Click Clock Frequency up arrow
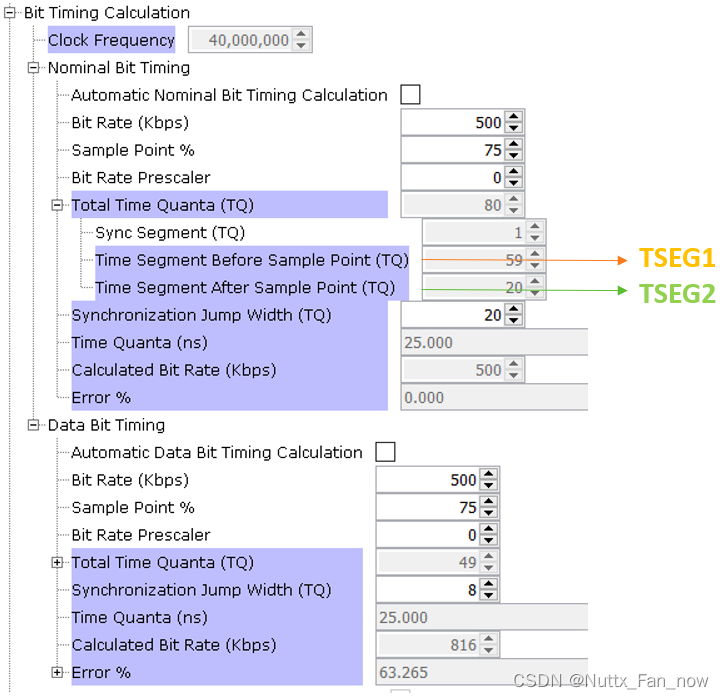This screenshot has height=699, width=724. pyautogui.click(x=301, y=35)
